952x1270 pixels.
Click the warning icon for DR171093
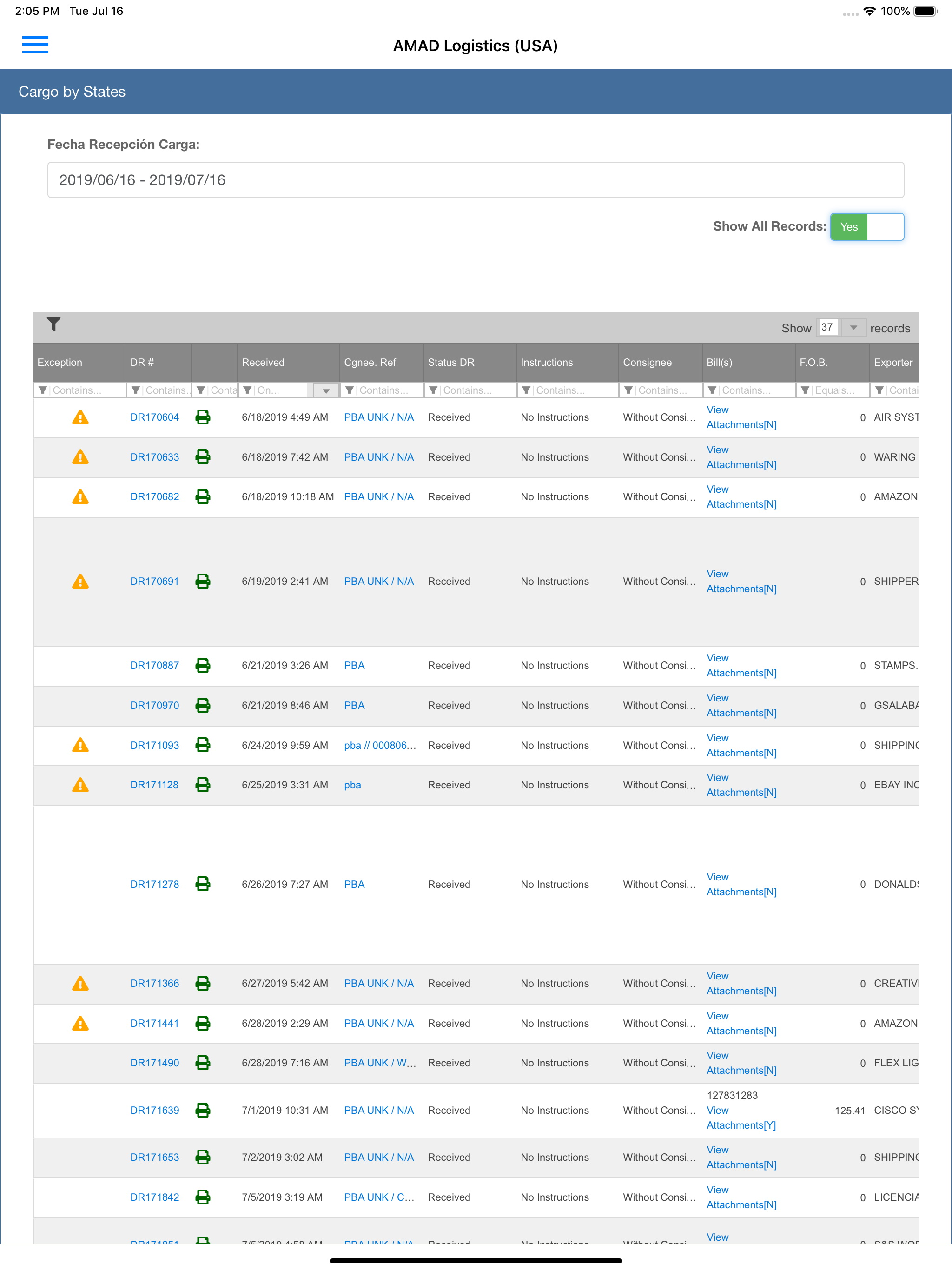80,745
